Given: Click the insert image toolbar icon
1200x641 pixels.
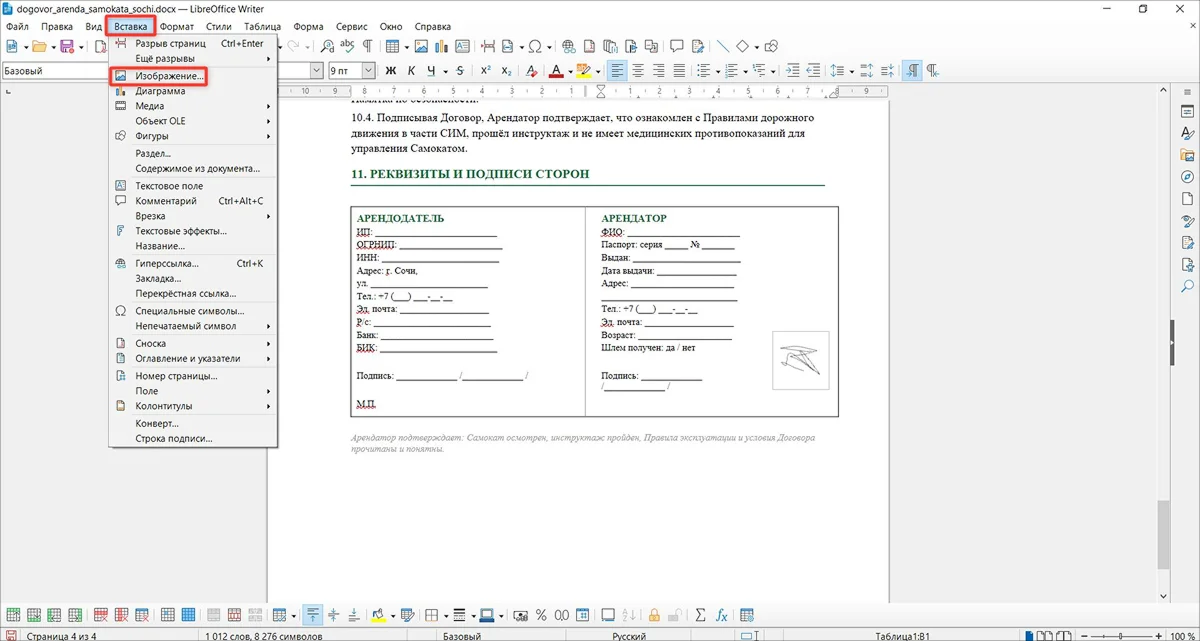Looking at the screenshot, I should [421, 46].
